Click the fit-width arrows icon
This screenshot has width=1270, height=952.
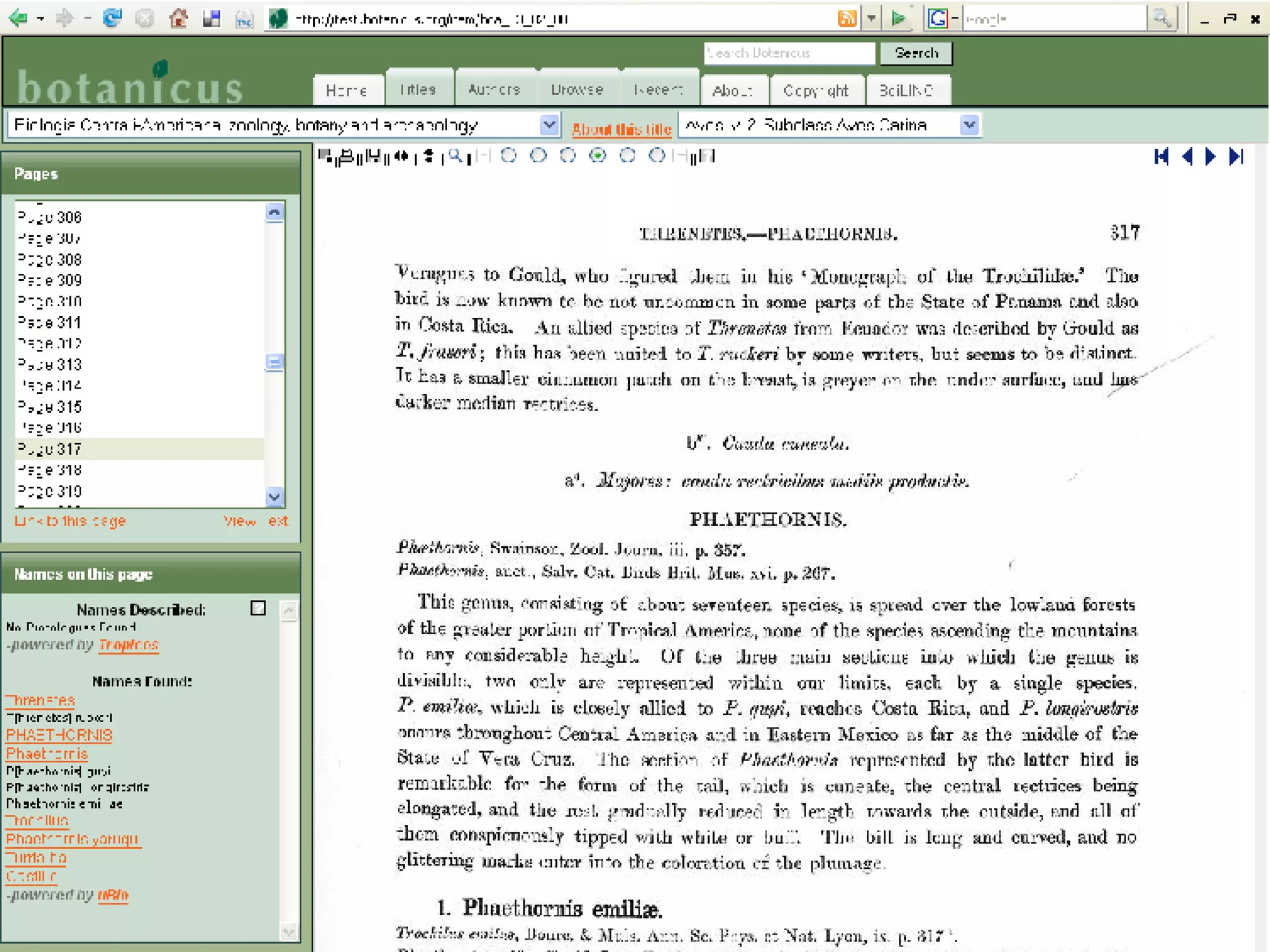tap(402, 156)
